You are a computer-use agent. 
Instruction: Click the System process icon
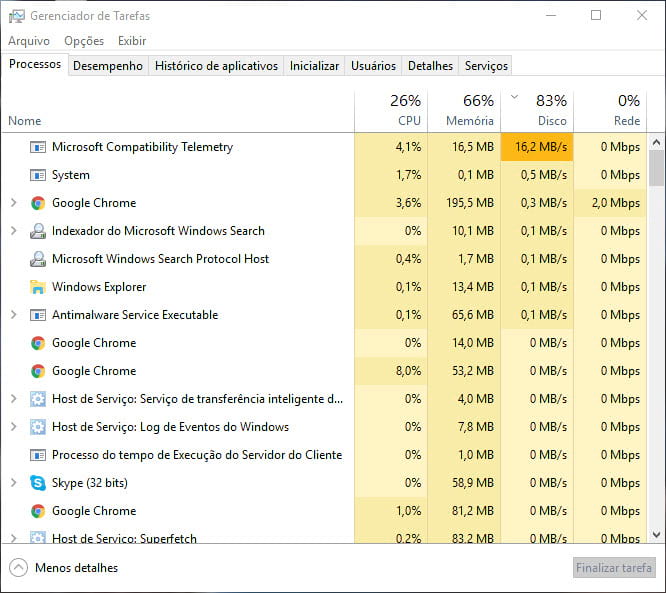(x=38, y=175)
